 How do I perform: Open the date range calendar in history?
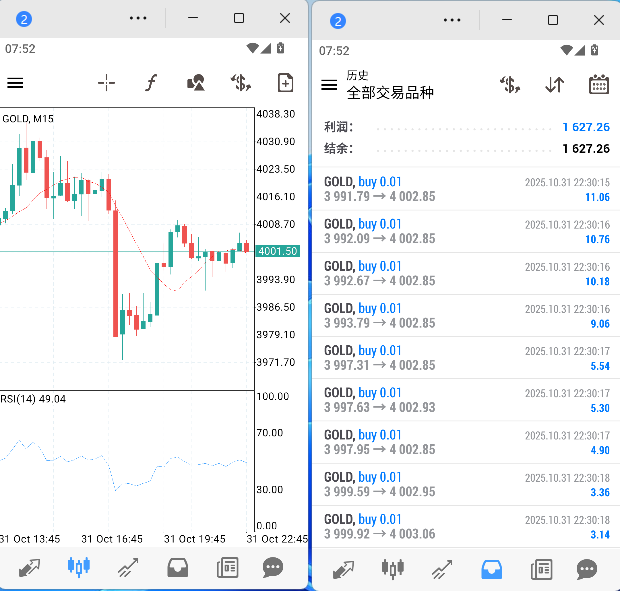598,85
